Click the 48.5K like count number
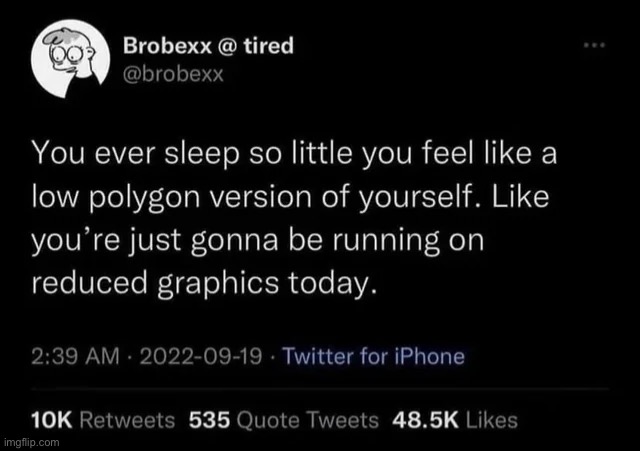This screenshot has width=640, height=451. pyautogui.click(x=423, y=420)
